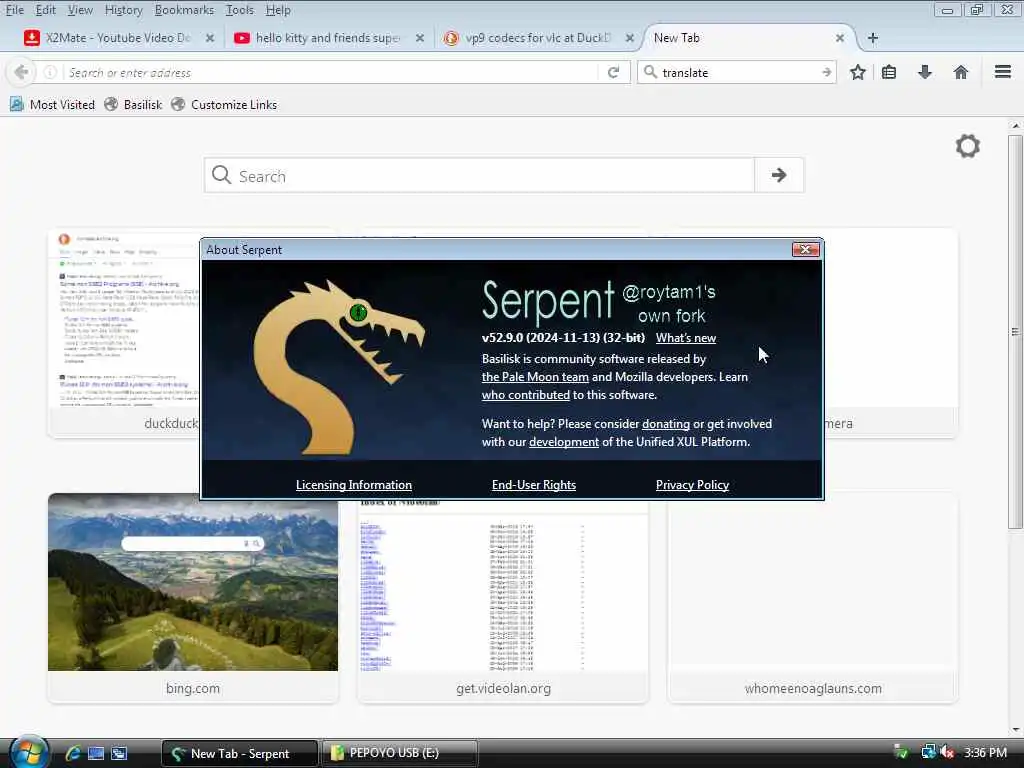Click the page vertical scrollbar
Image resolution: width=1024 pixels, height=768 pixels.
pyautogui.click(x=1015, y=332)
